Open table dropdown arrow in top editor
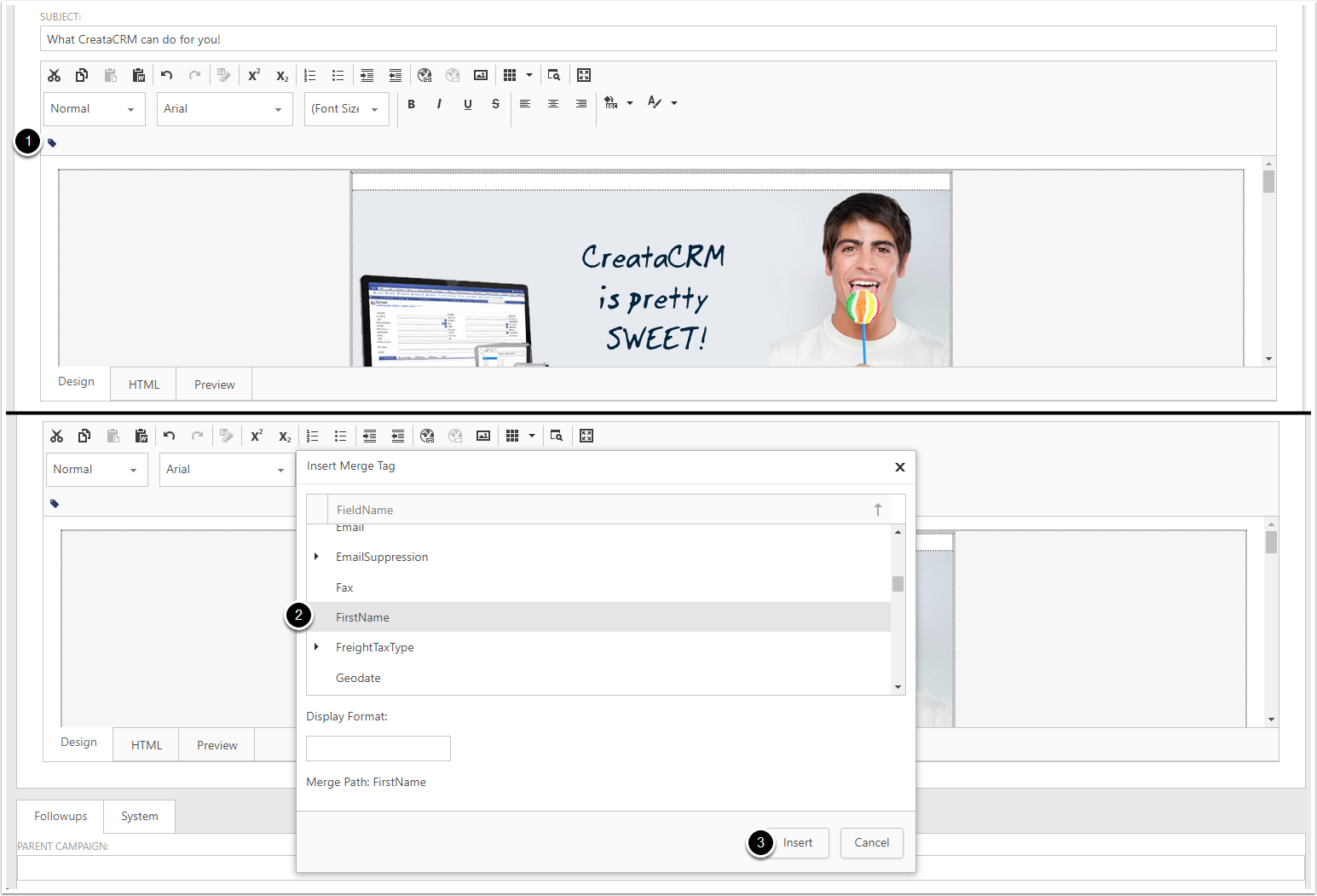The width and height of the screenshot is (1317, 896). coord(529,75)
